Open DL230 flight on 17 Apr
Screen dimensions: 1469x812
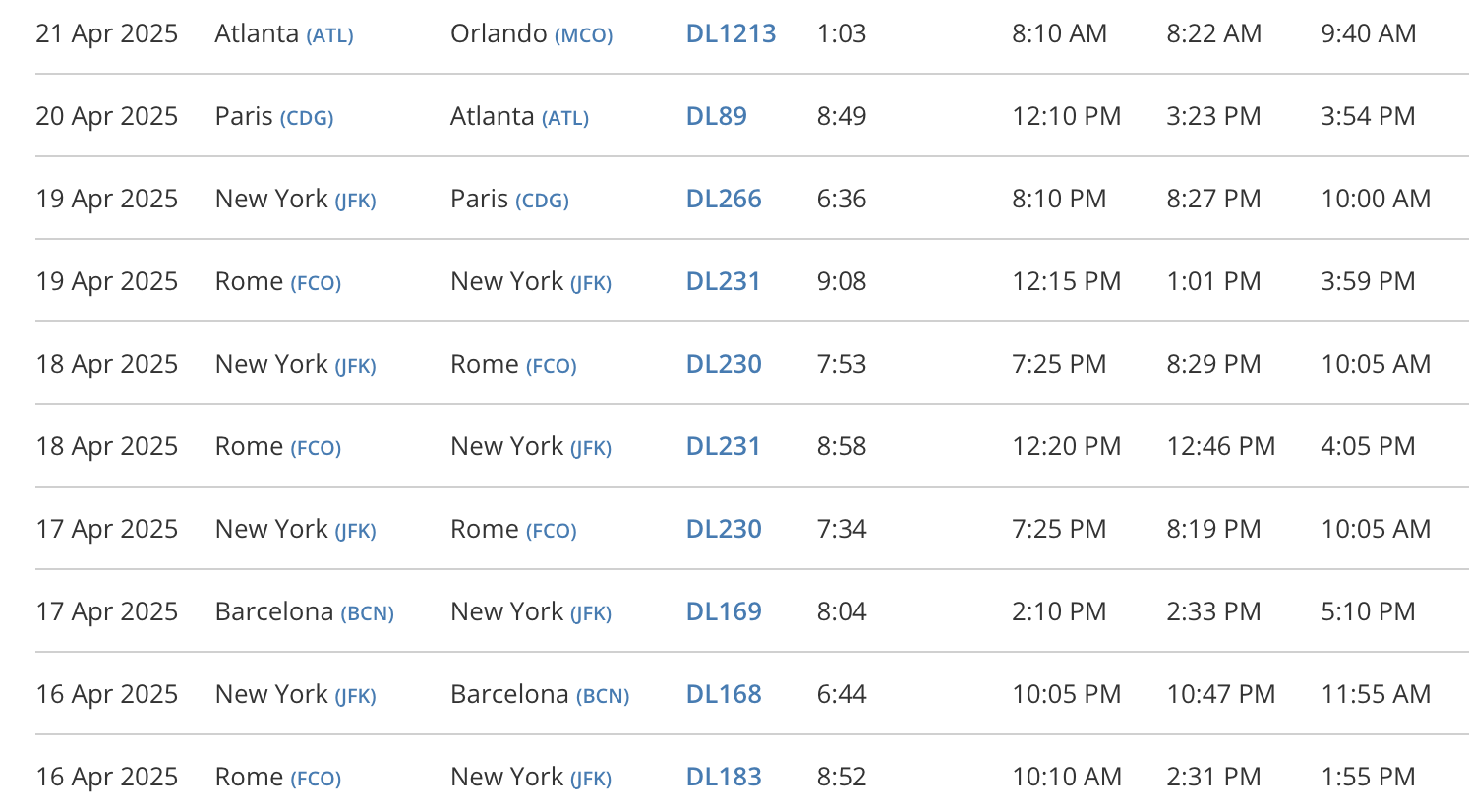click(x=724, y=529)
